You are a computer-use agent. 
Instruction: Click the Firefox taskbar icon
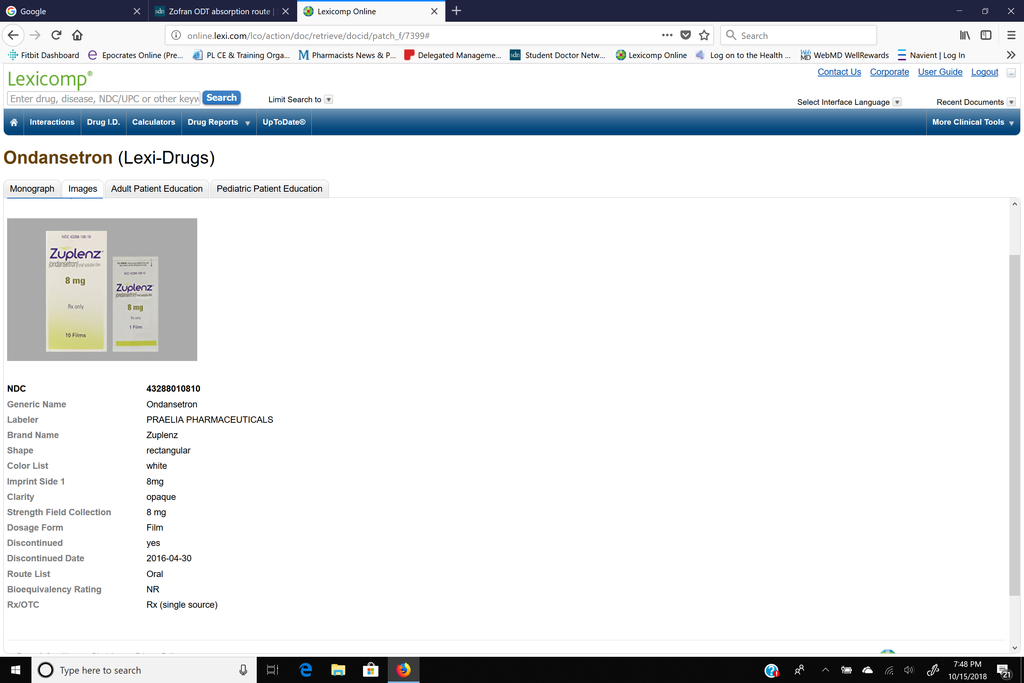click(403, 670)
